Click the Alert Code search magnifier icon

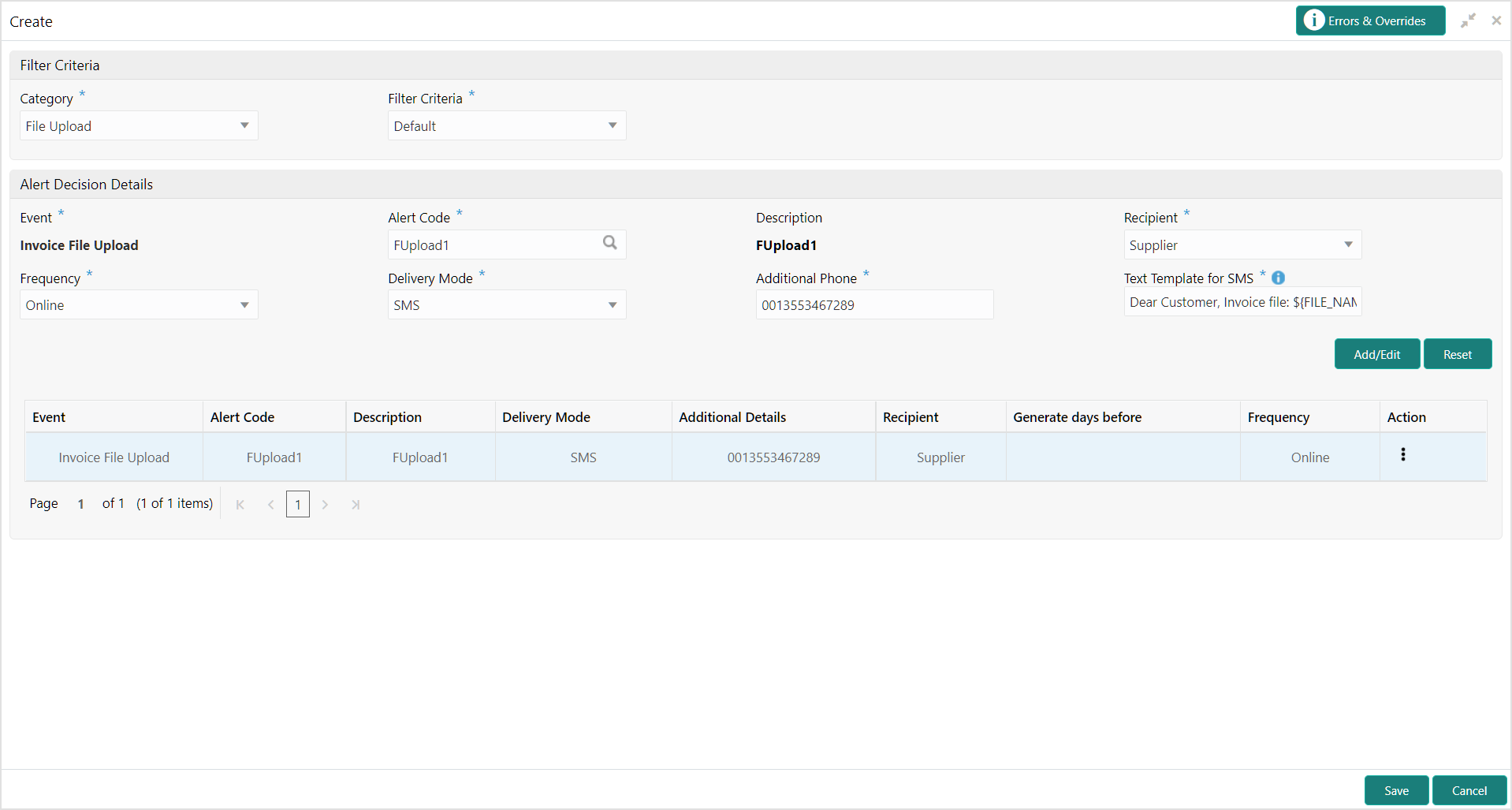[609, 243]
